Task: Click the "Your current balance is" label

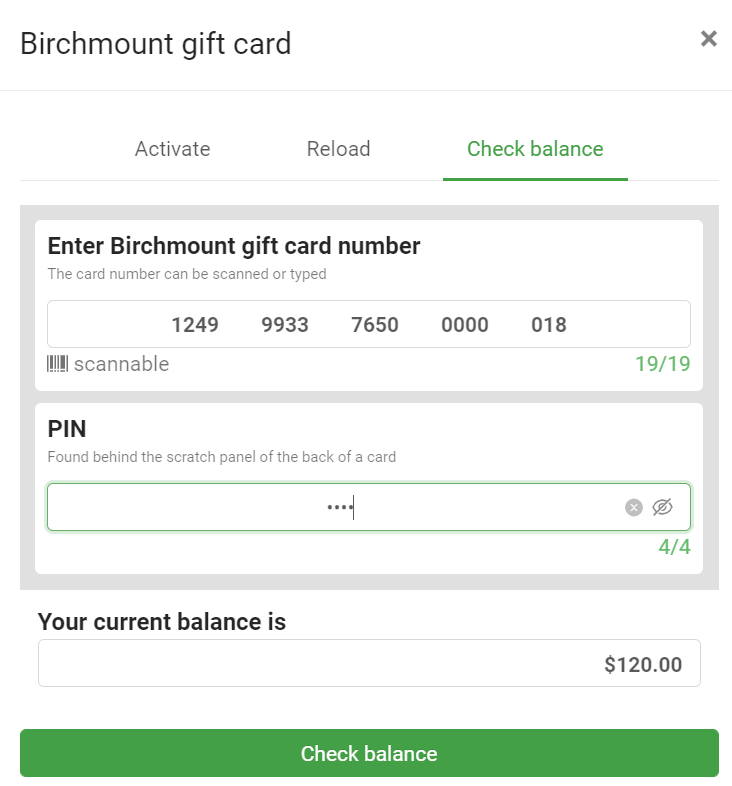Action: [x=162, y=622]
